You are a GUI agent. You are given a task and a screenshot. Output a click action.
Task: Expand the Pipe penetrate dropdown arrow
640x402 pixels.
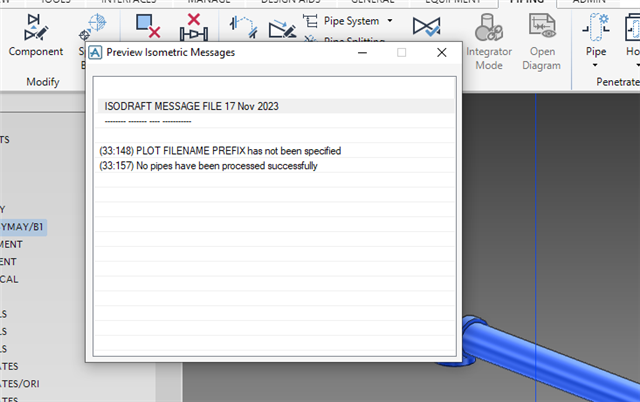tap(595, 65)
